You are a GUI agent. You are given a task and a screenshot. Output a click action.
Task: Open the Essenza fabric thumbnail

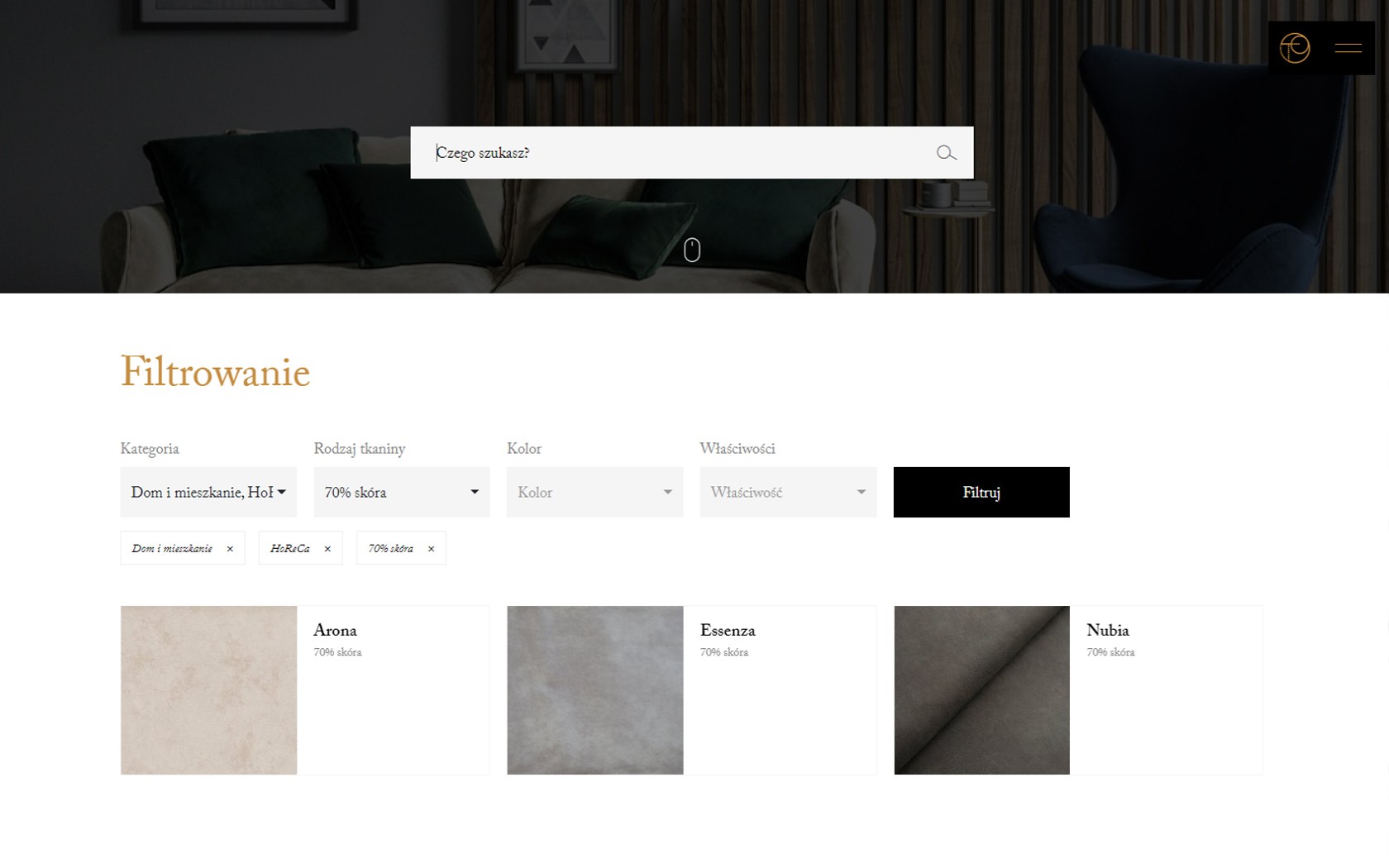595,690
